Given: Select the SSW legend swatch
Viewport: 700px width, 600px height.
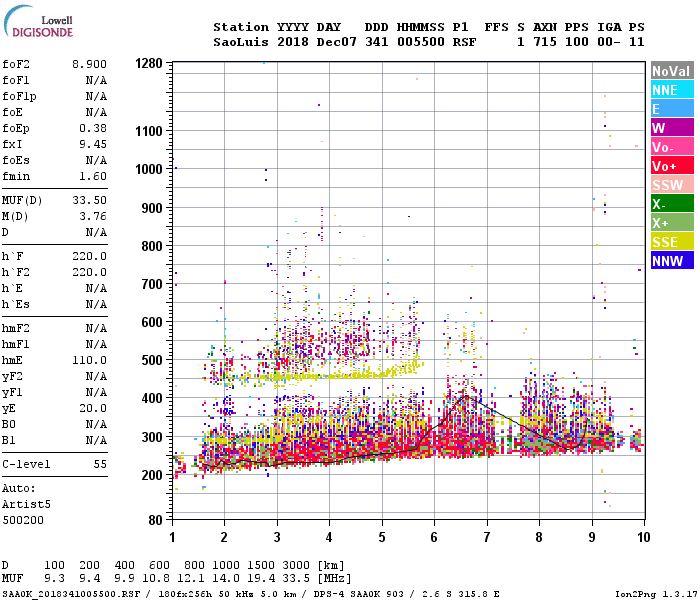Looking at the screenshot, I should coord(672,184).
